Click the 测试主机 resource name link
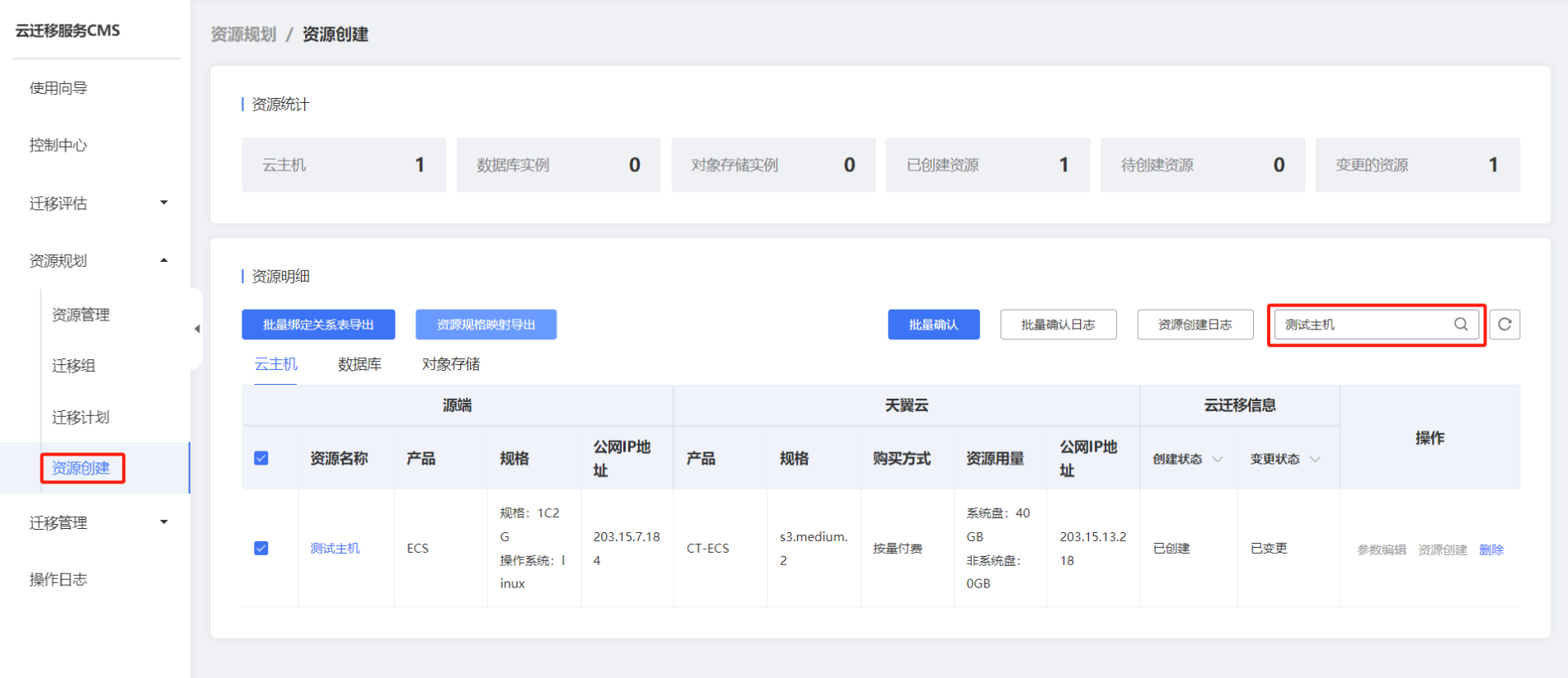 coord(335,548)
